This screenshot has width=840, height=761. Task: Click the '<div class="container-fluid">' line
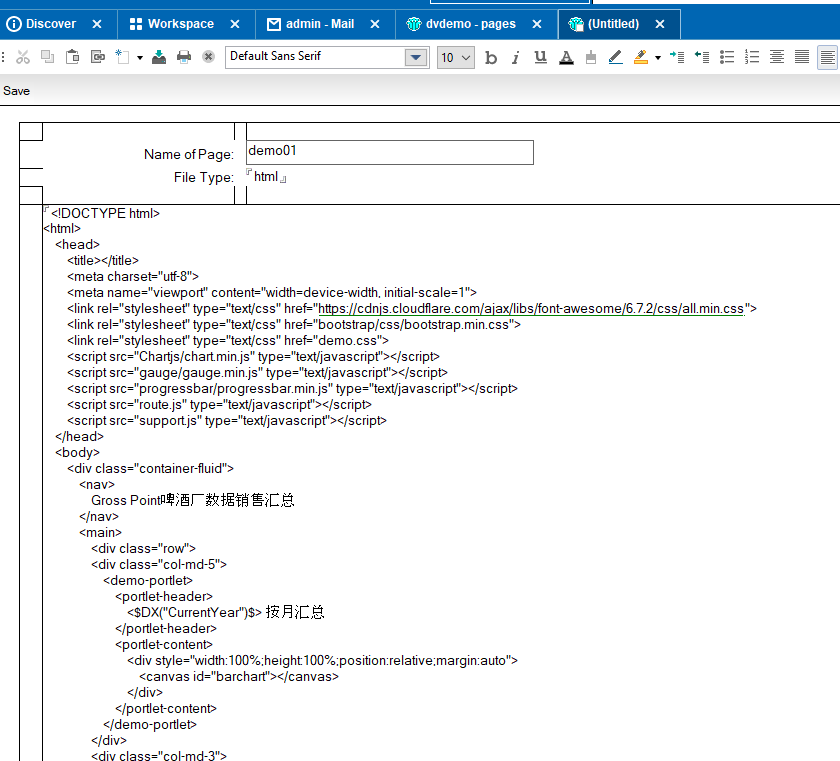151,469
